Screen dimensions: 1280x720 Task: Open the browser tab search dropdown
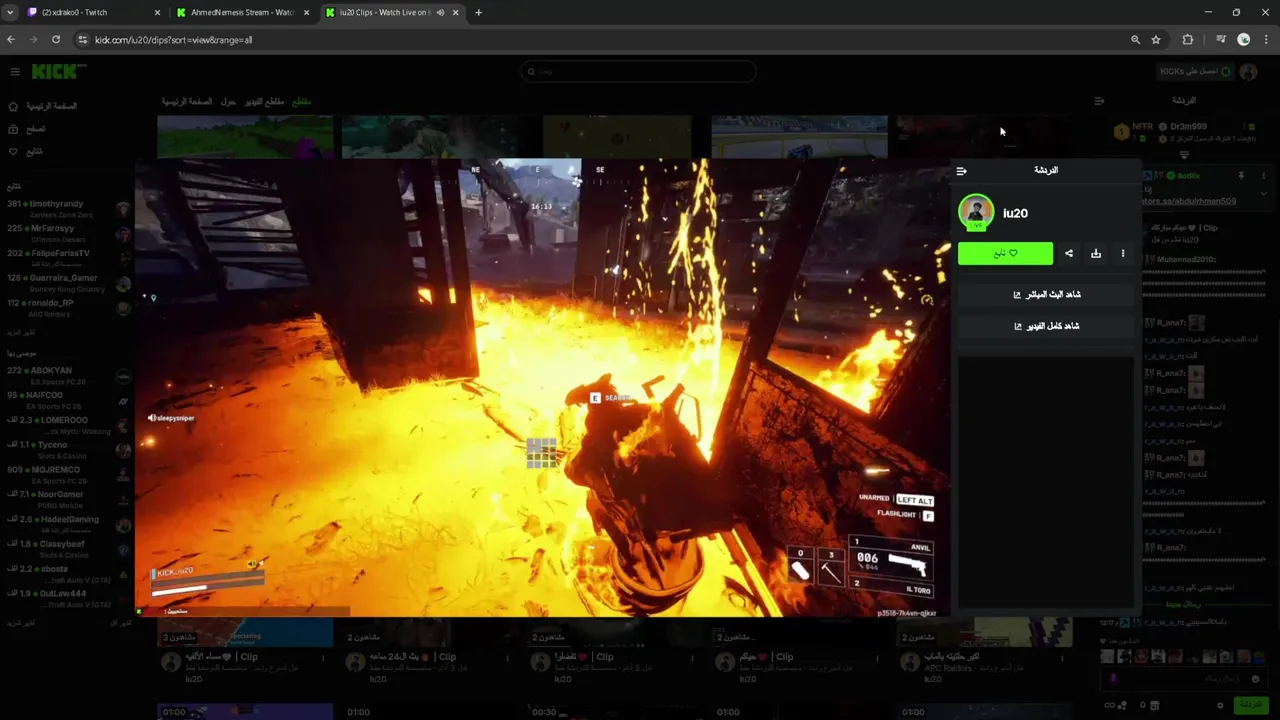10,13
